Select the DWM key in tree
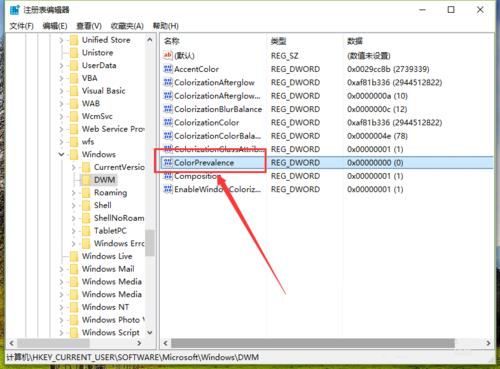Screen dimensions: 500x369 pyautogui.click(x=104, y=180)
